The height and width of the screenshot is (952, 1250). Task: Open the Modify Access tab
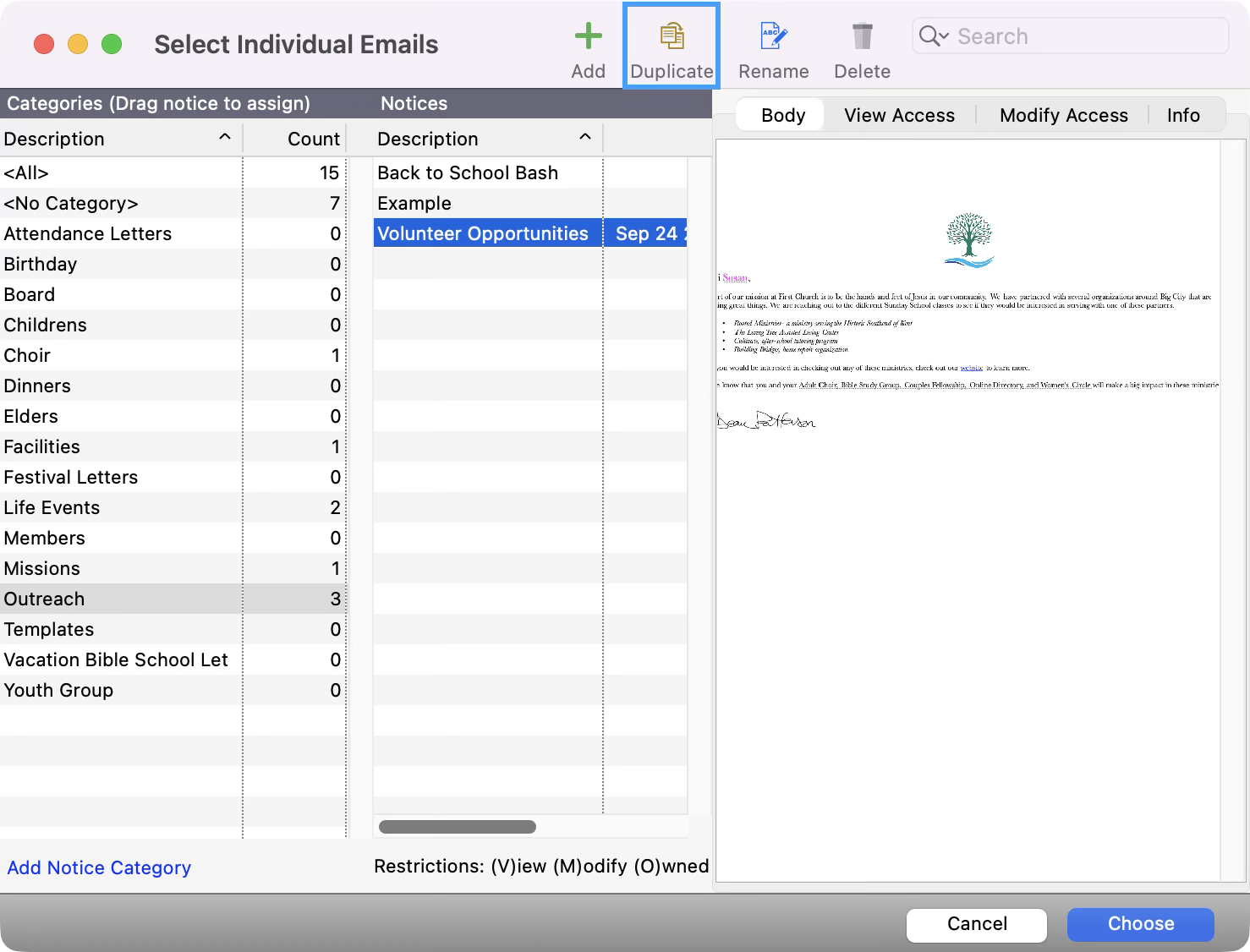pyautogui.click(x=1063, y=115)
